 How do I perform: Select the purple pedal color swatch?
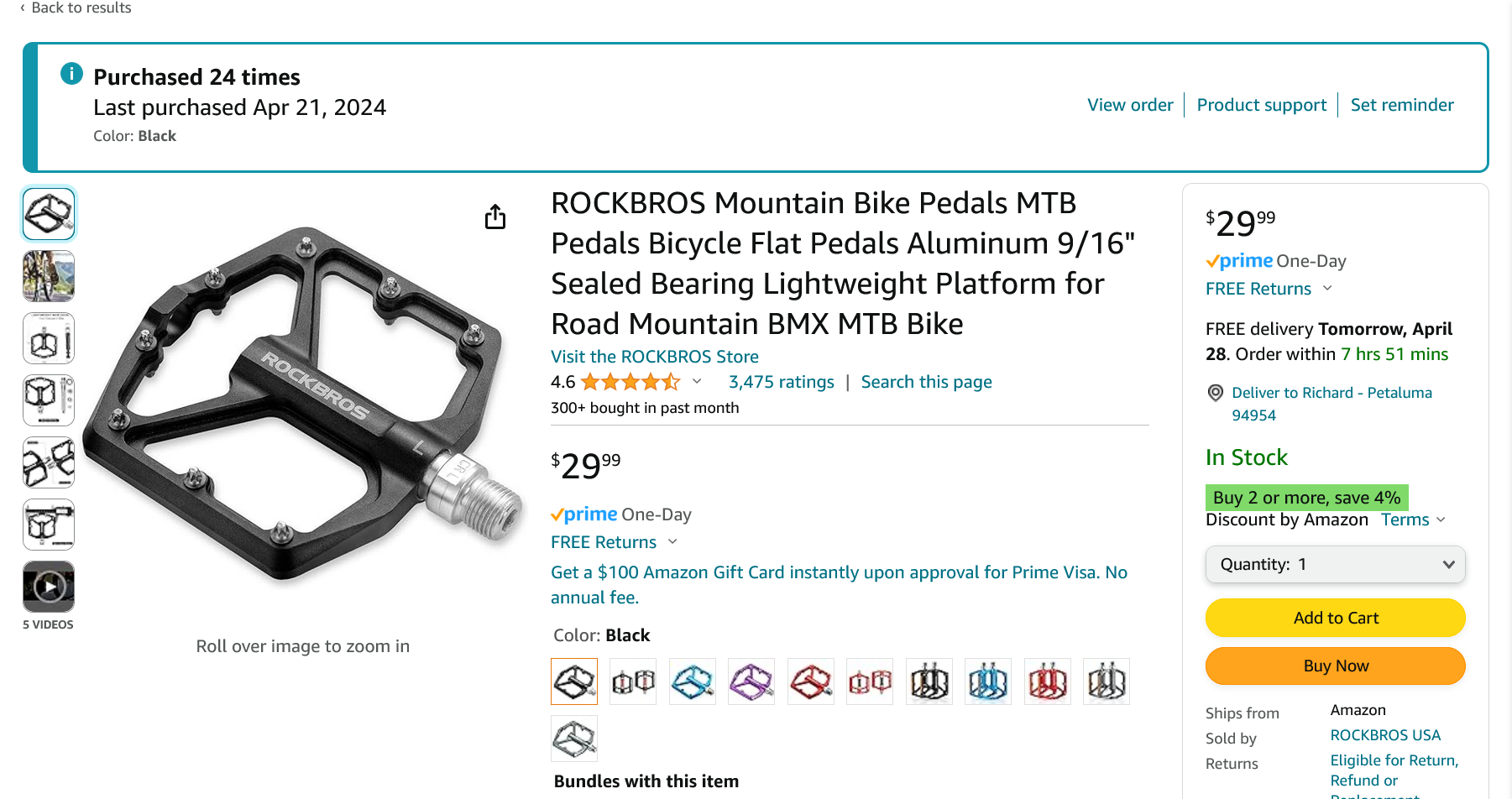[751, 681]
